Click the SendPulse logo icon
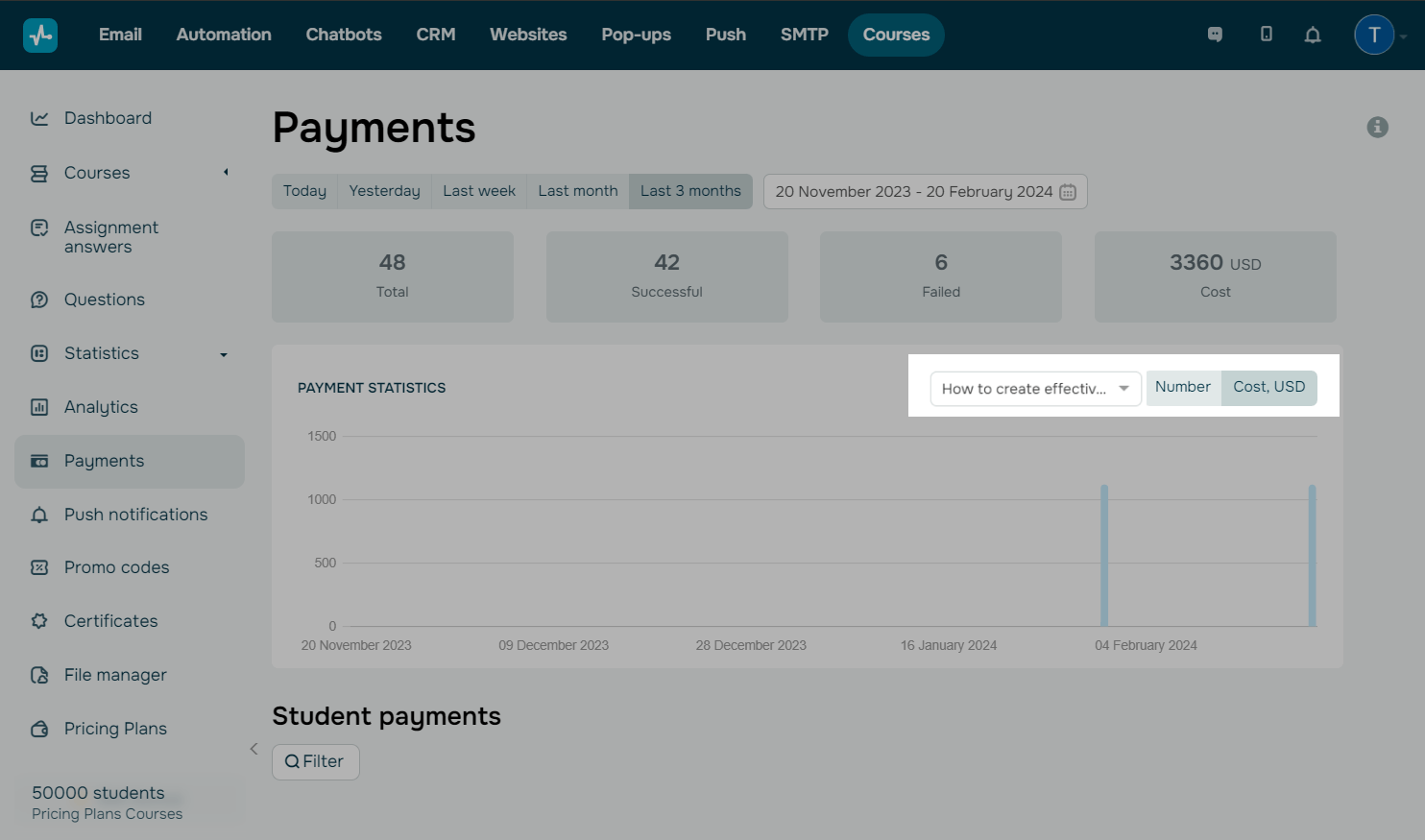 (x=40, y=36)
